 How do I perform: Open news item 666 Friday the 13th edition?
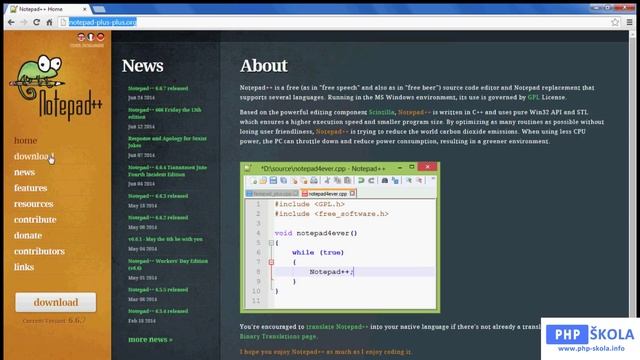(x=164, y=113)
